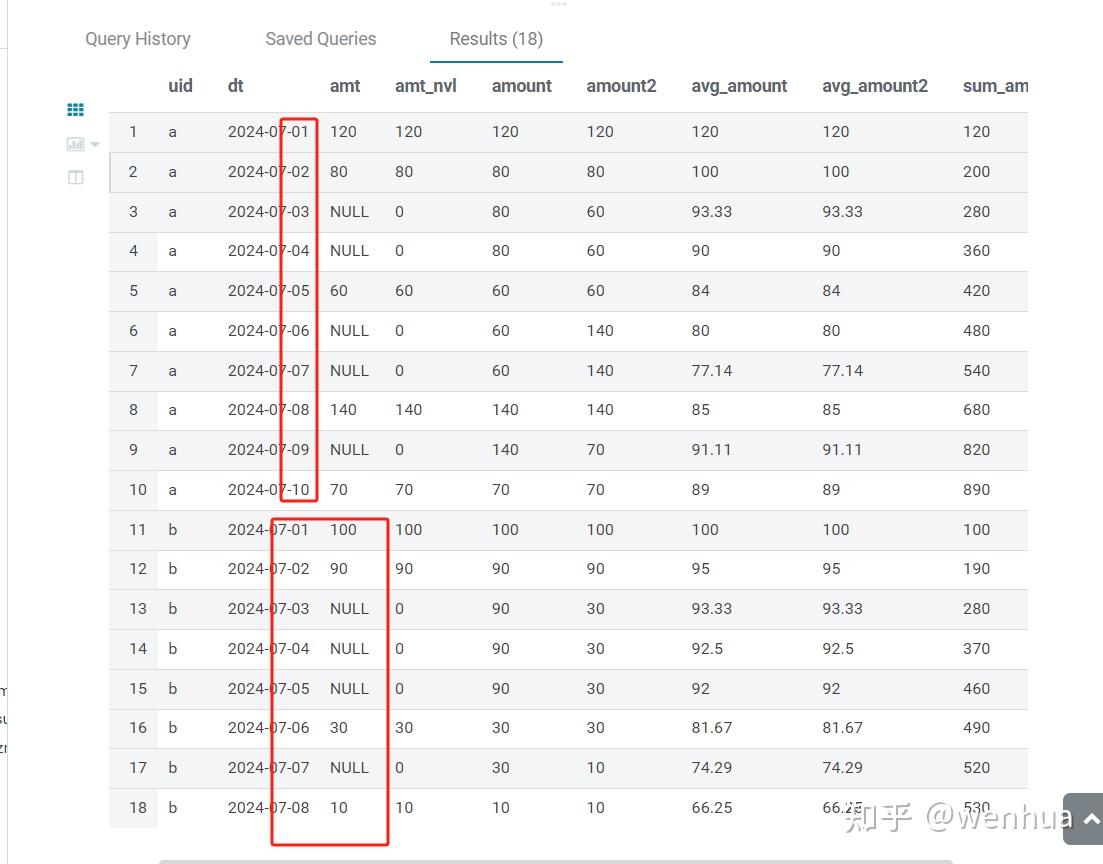Select date cell 2024-07-01 in row 1
1103x864 pixels.
pyautogui.click(x=268, y=132)
